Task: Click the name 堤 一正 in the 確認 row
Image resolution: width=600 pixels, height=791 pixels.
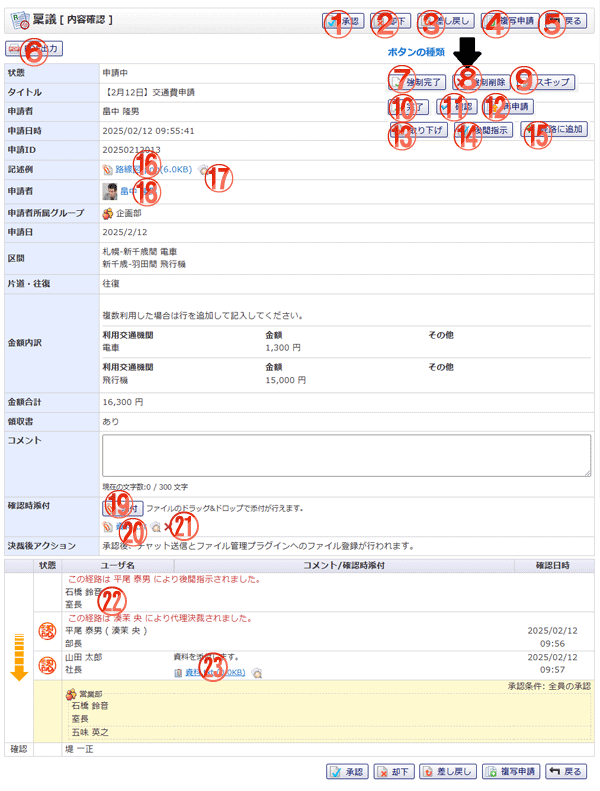Action: (x=79, y=749)
